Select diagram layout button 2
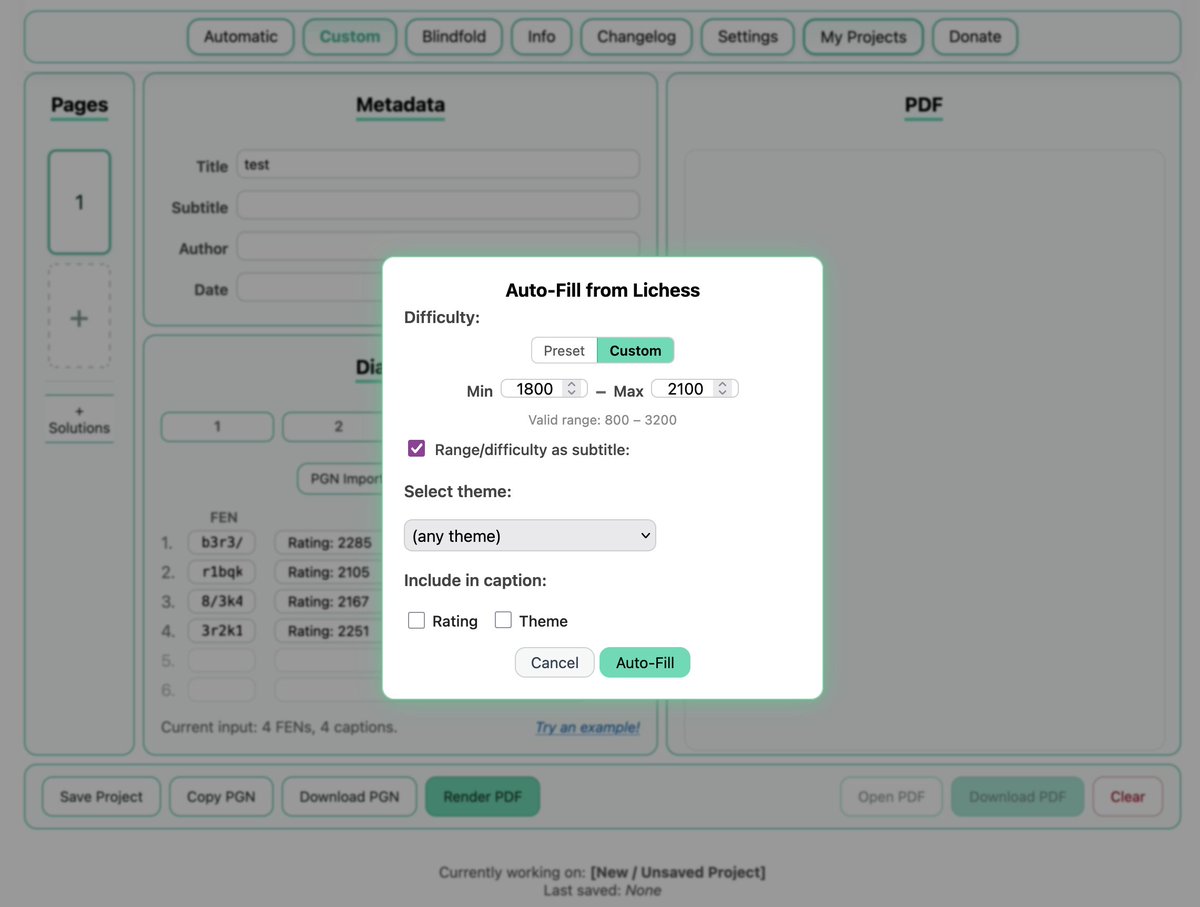This screenshot has height=907, width=1200. pyautogui.click(x=333, y=427)
